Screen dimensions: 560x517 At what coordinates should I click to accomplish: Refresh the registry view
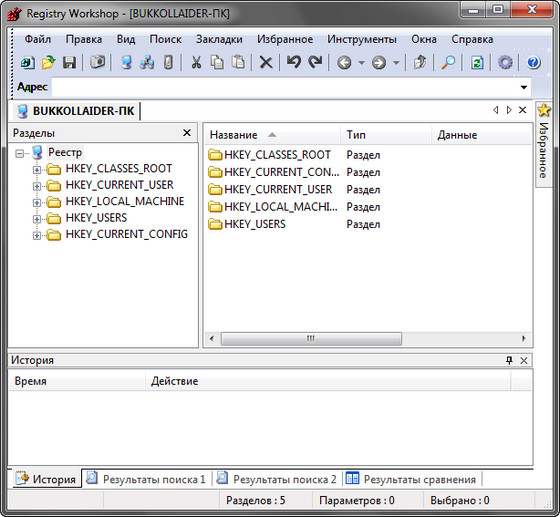(x=477, y=63)
